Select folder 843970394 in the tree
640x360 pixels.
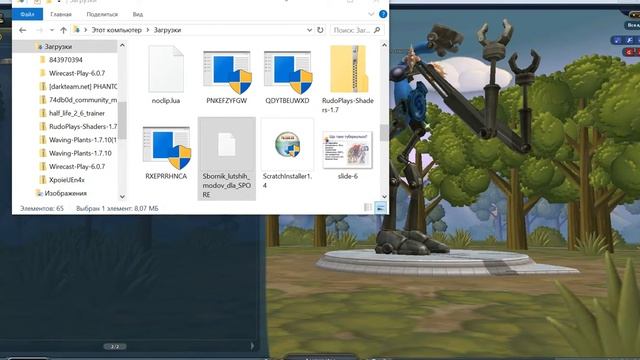65,60
